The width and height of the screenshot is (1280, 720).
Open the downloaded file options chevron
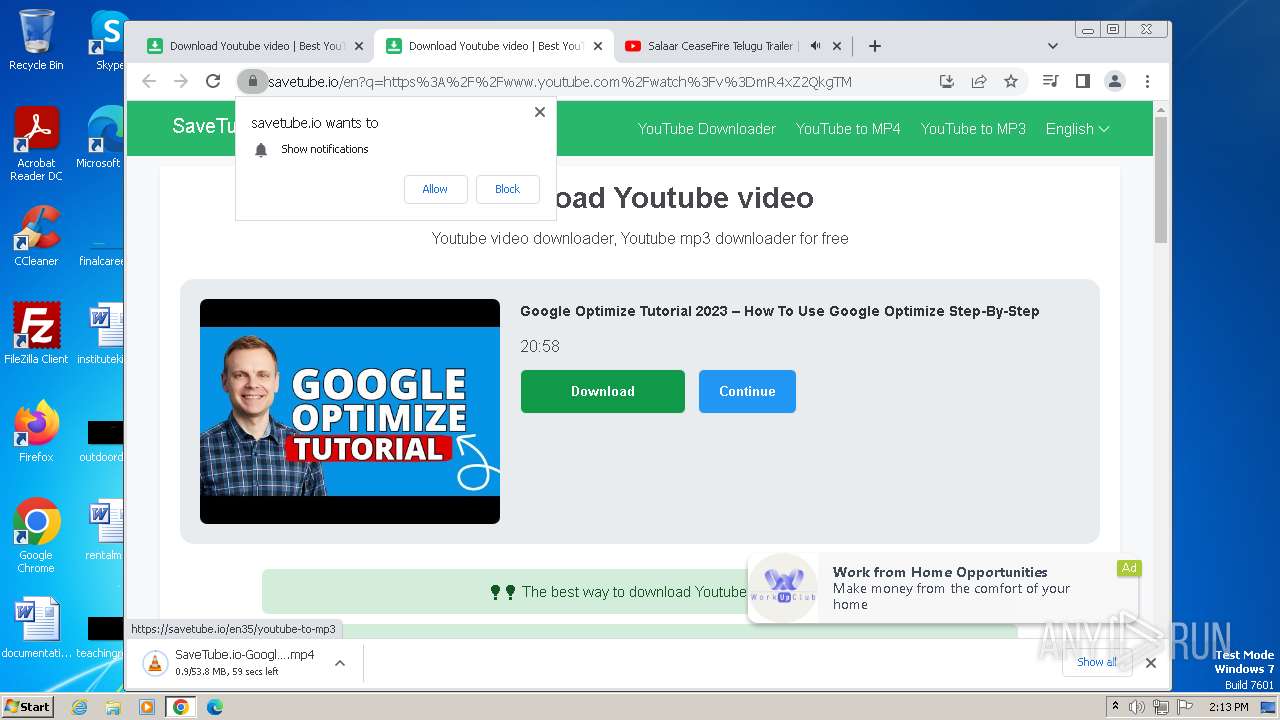click(340, 662)
